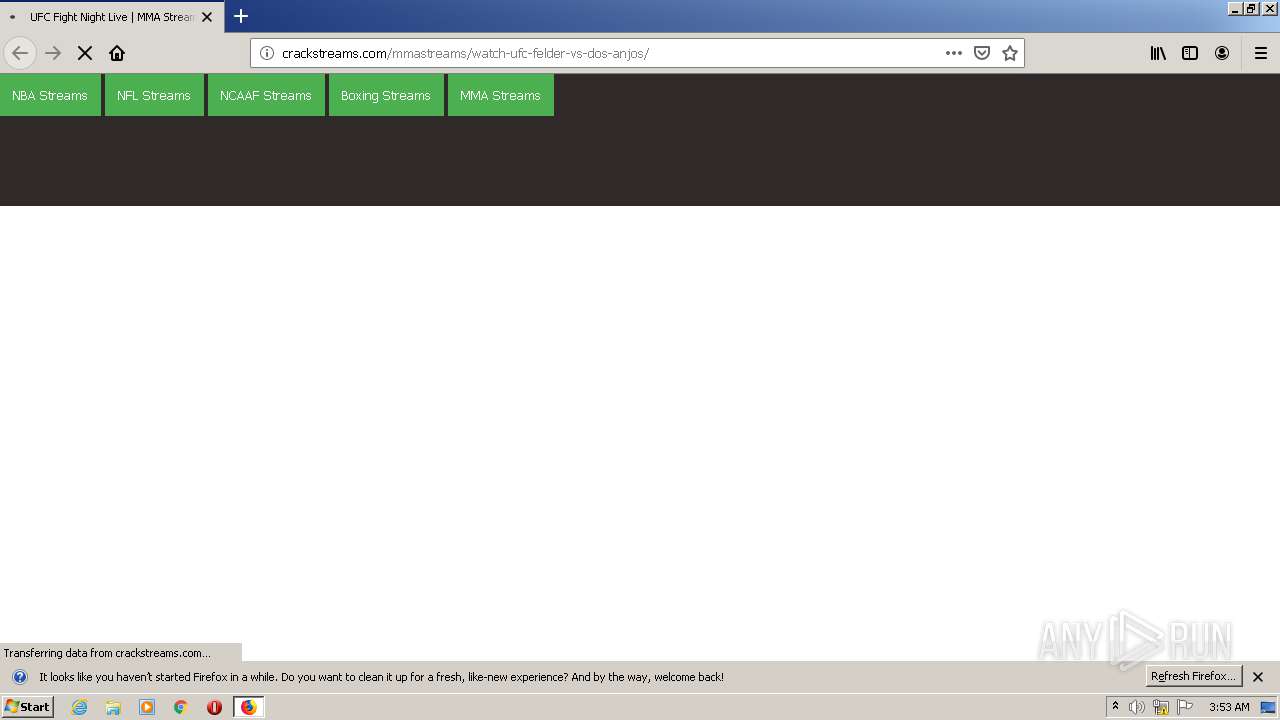Open MMA Streams page
The width and height of the screenshot is (1280, 720).
500,95
